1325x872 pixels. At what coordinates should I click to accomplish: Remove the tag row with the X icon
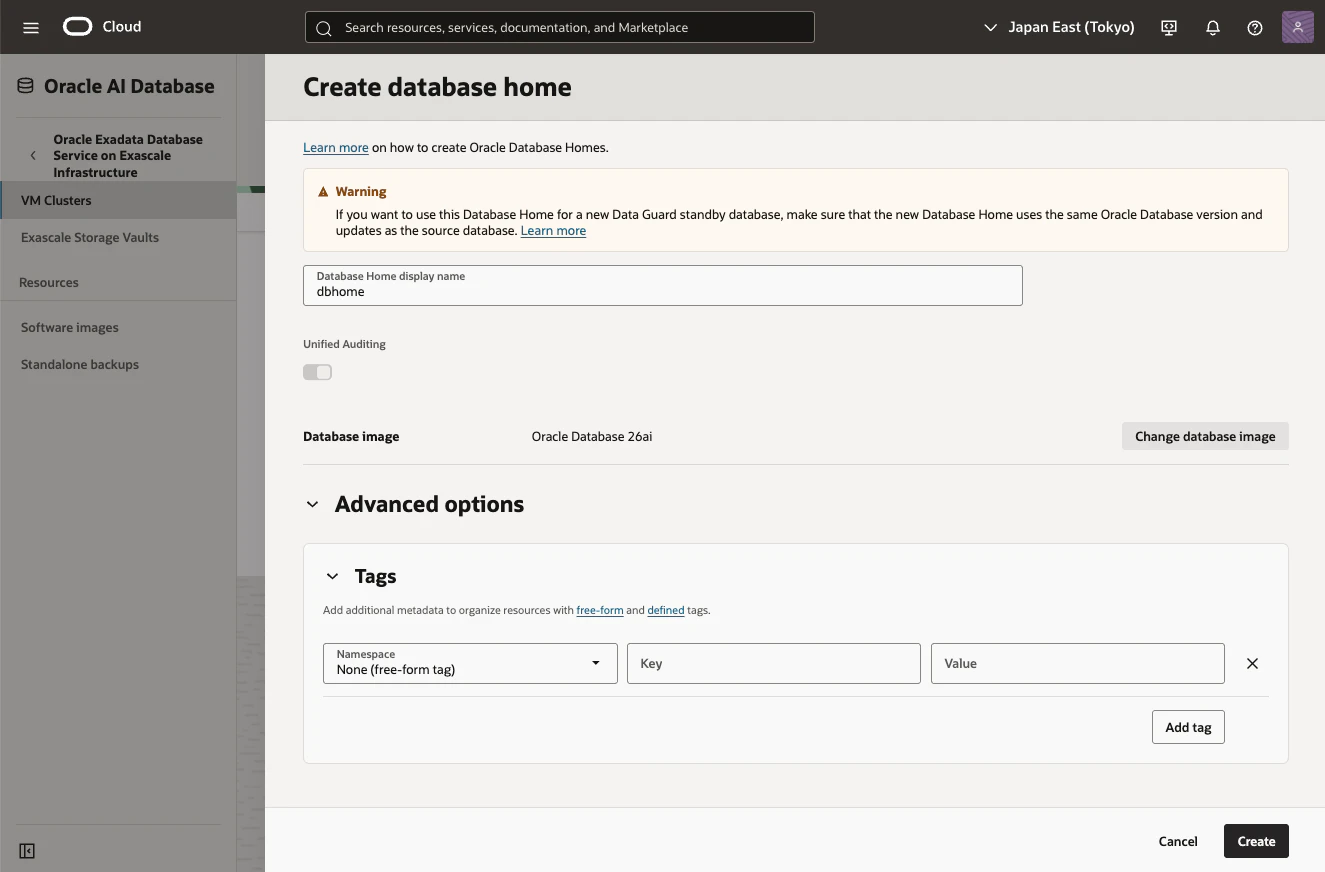[1252, 663]
